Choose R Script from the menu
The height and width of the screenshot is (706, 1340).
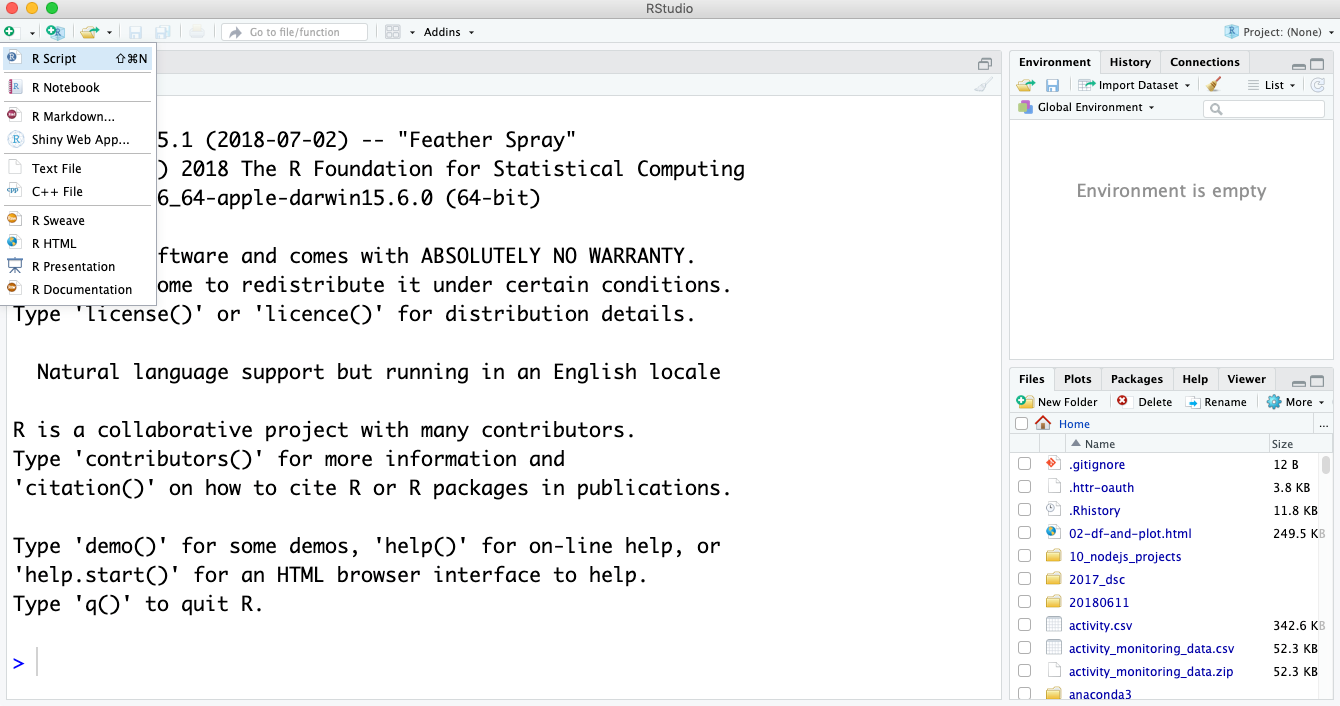tap(79, 58)
